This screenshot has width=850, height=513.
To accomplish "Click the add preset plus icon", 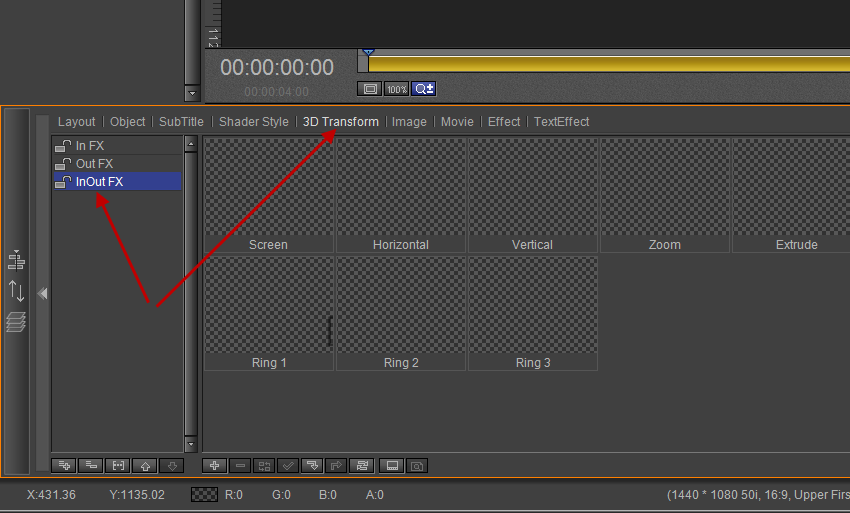I will (x=214, y=466).
